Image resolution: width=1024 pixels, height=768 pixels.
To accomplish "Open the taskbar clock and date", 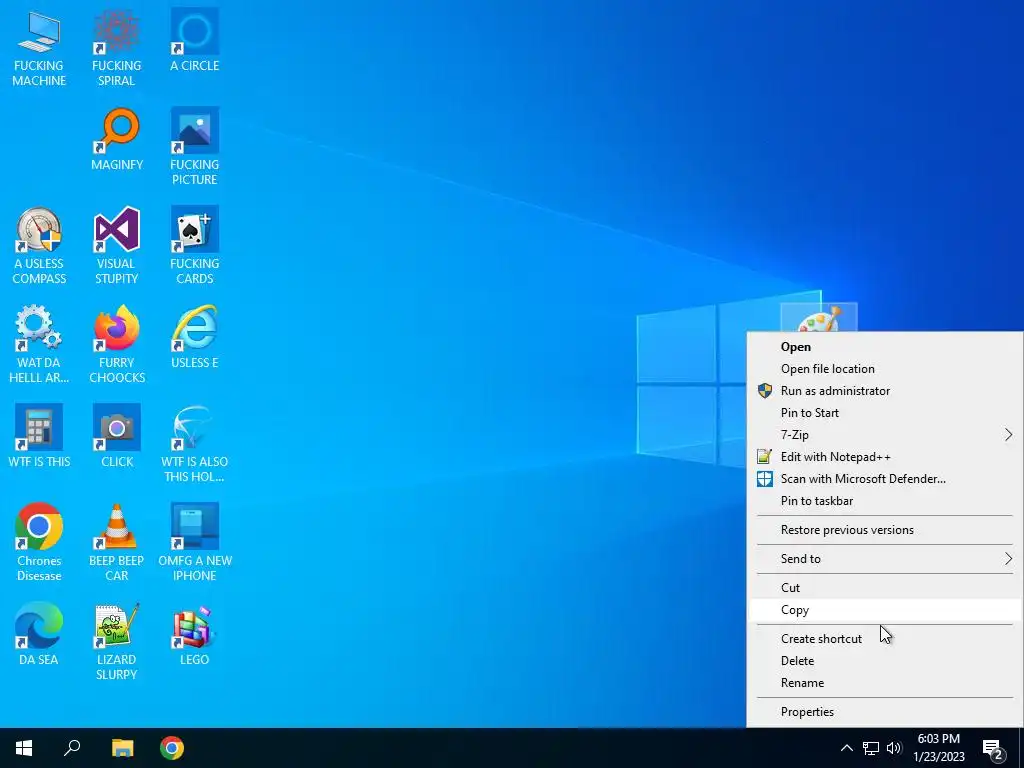I will coord(938,748).
